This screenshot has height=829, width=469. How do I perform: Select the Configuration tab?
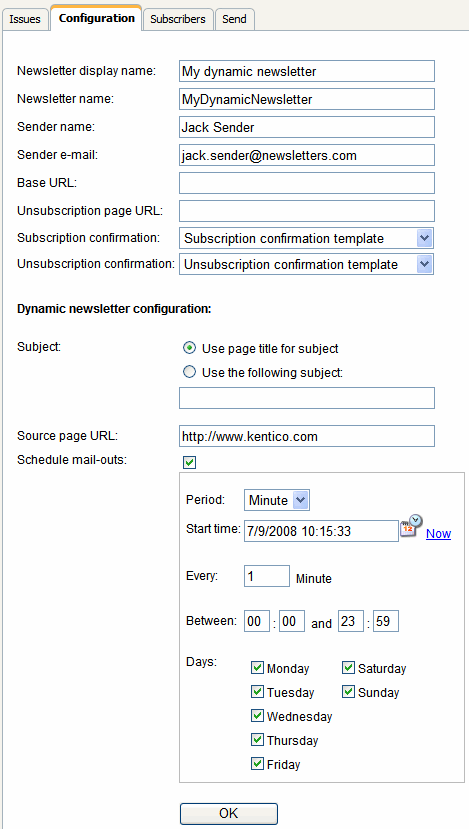click(97, 18)
